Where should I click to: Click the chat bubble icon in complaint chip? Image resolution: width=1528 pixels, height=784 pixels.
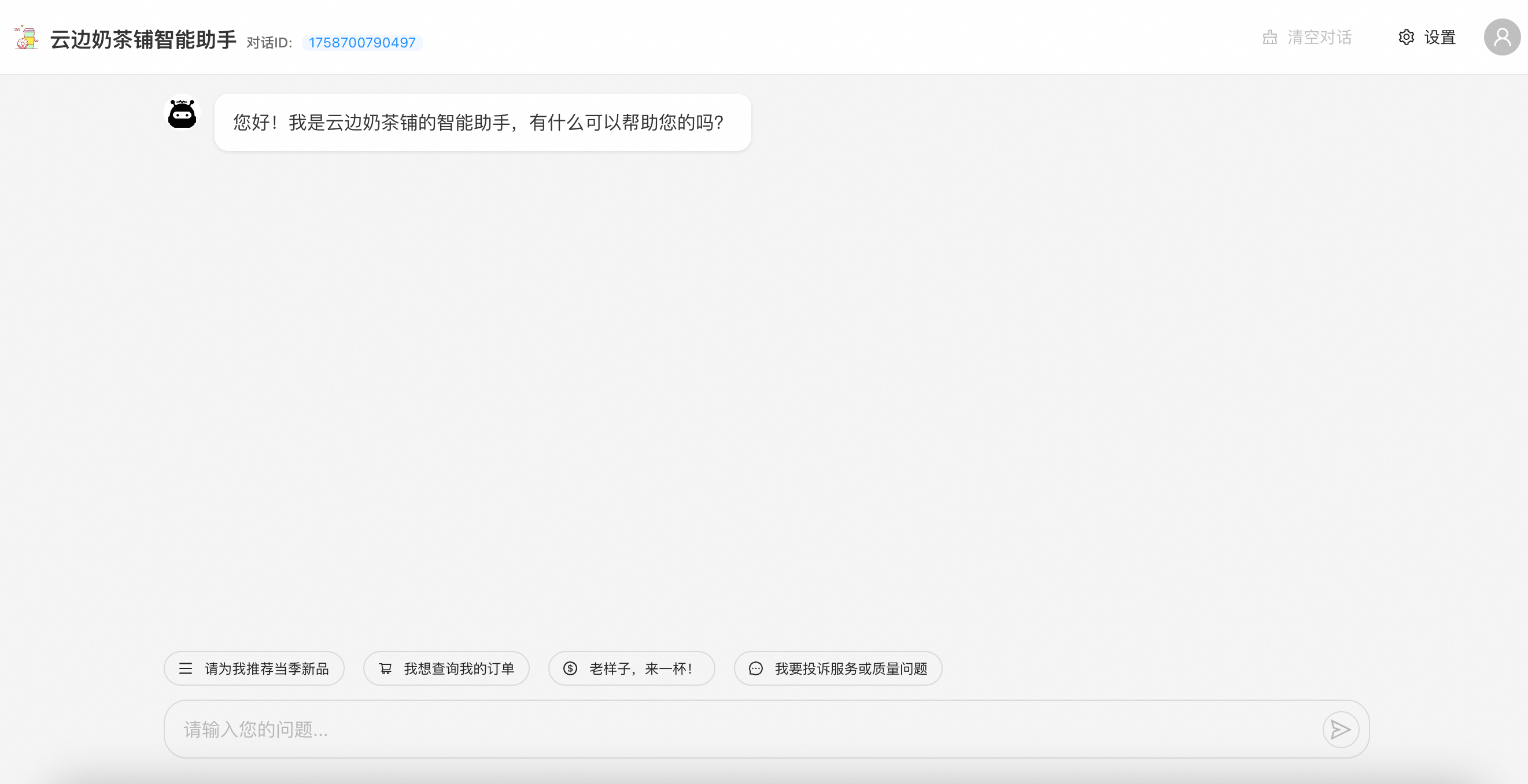click(x=755, y=668)
